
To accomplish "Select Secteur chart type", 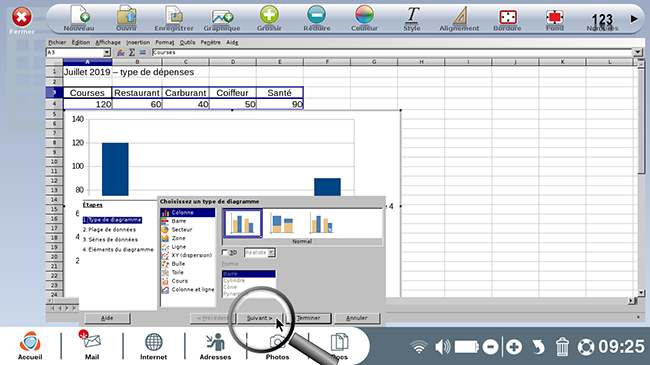I will pyautogui.click(x=188, y=229).
